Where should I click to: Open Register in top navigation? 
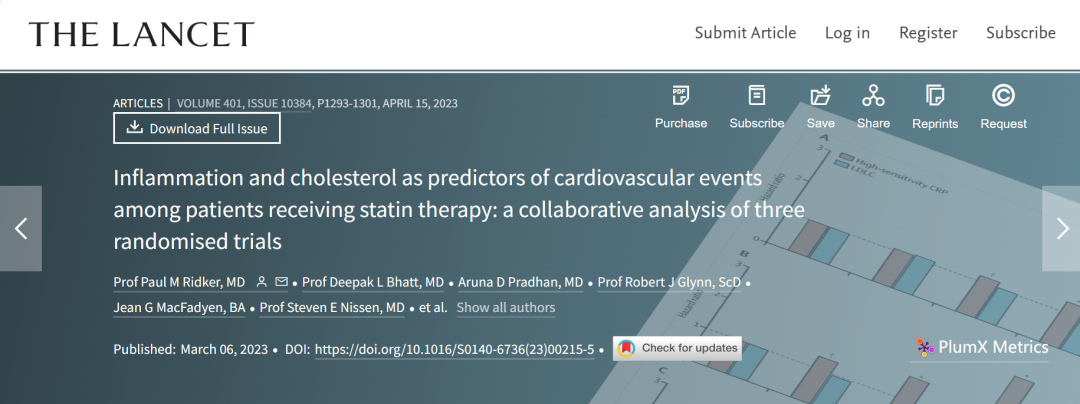point(928,32)
